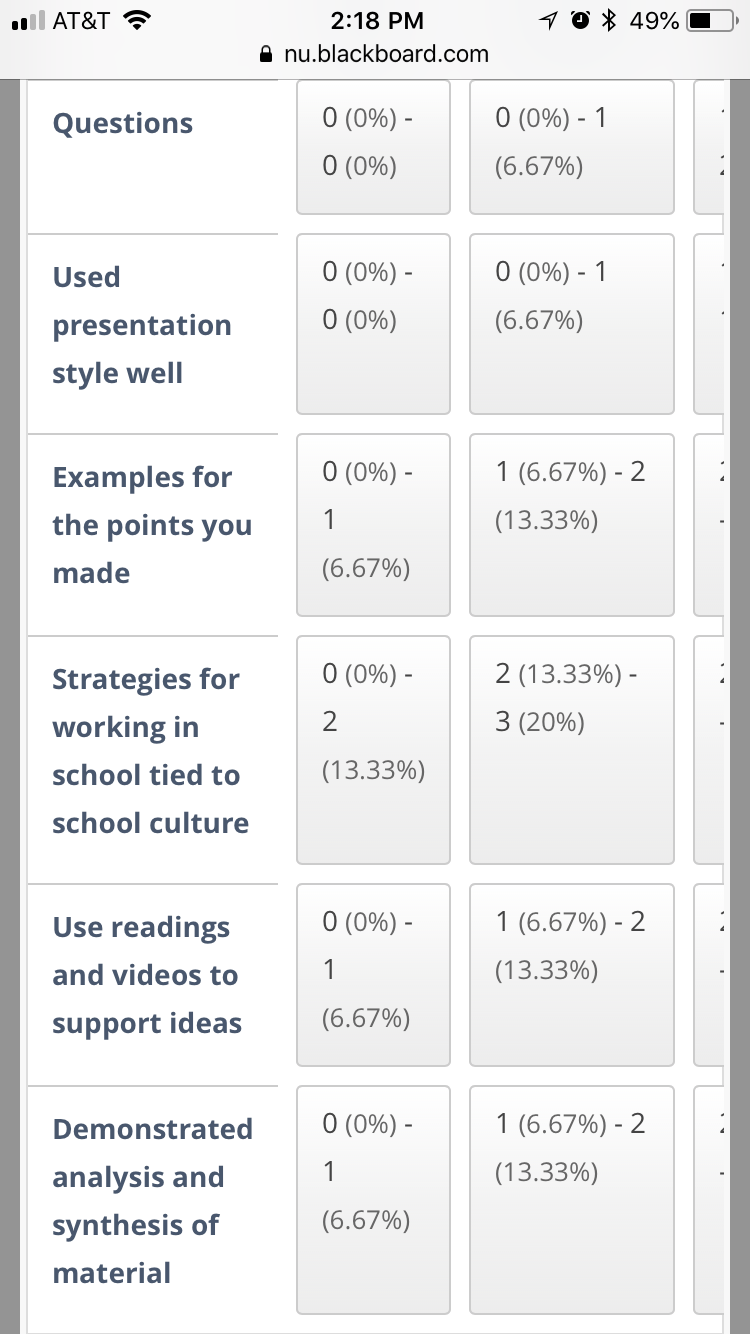Tap the alarm clock status icon
Screen dimensions: 750x1334
click(579, 20)
